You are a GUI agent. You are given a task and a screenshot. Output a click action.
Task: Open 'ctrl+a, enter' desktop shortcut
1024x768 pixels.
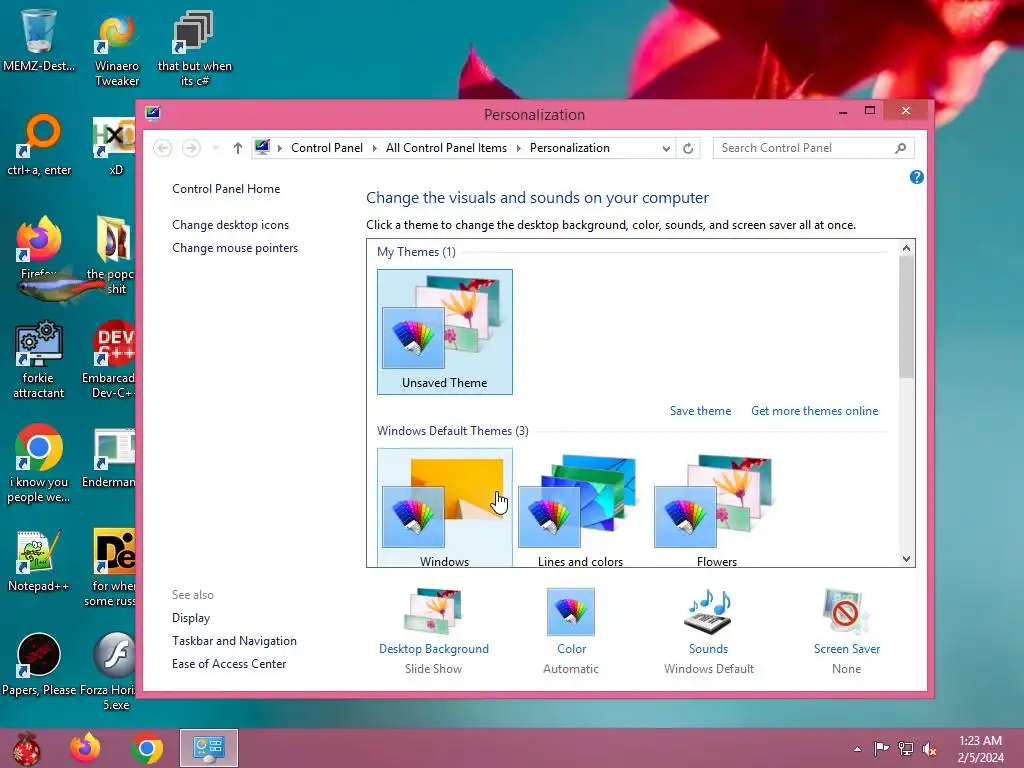coord(39,145)
